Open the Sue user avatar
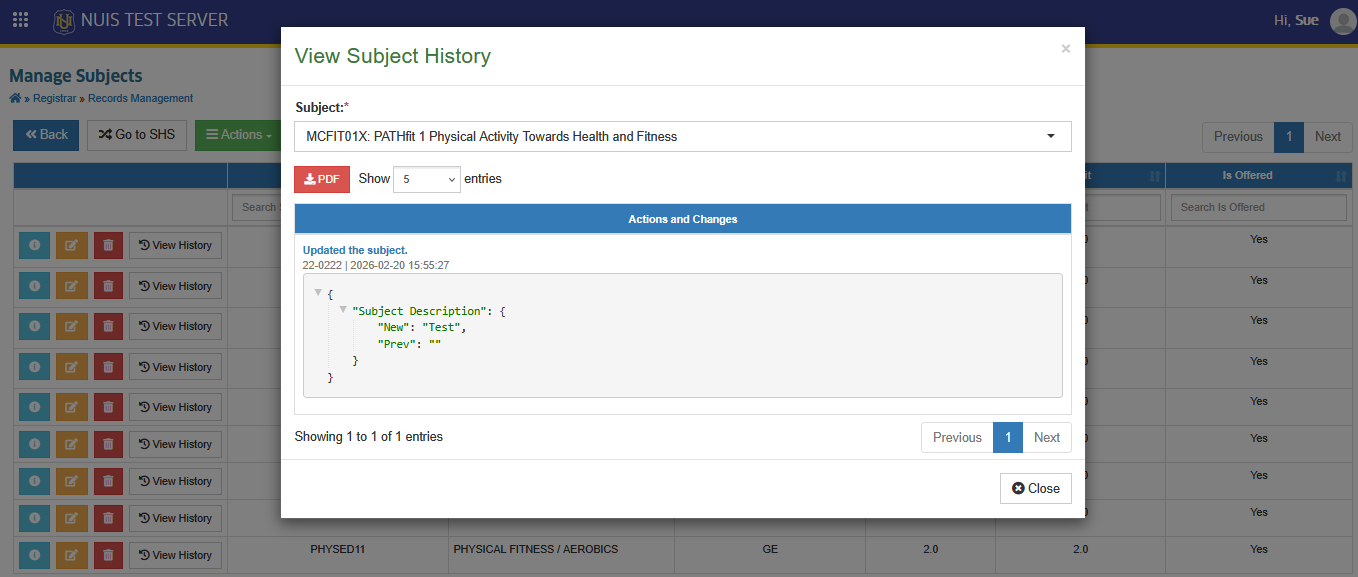 (1342, 20)
